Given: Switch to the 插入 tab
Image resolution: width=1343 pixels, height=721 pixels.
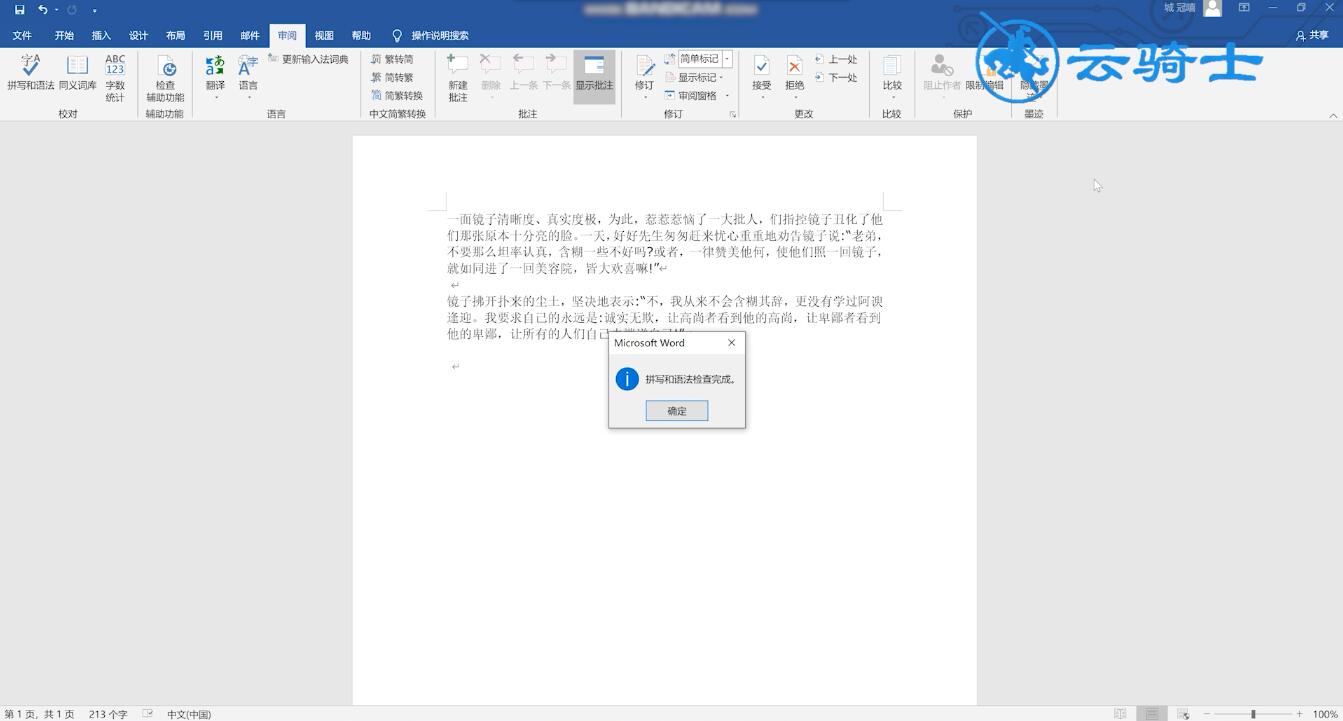Looking at the screenshot, I should 101,35.
